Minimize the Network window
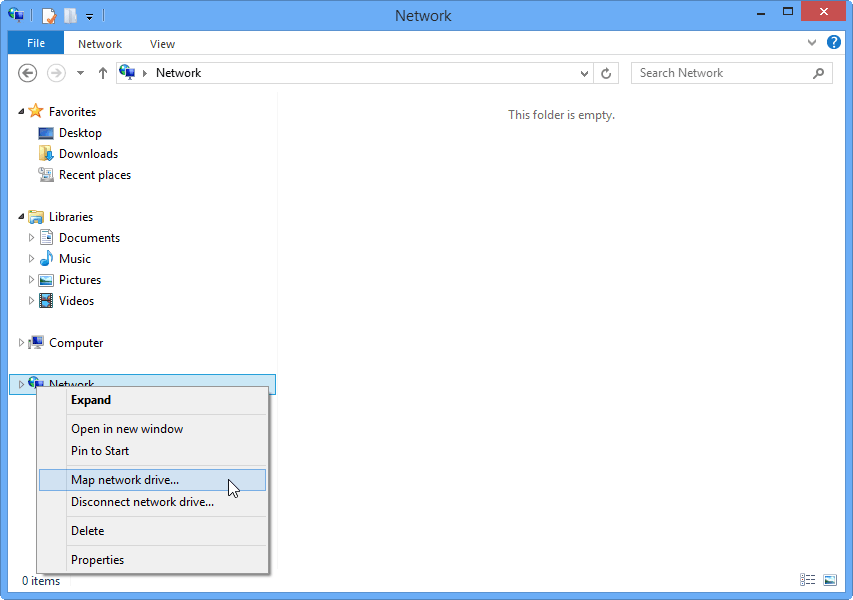This screenshot has height=600, width=853. click(x=761, y=13)
